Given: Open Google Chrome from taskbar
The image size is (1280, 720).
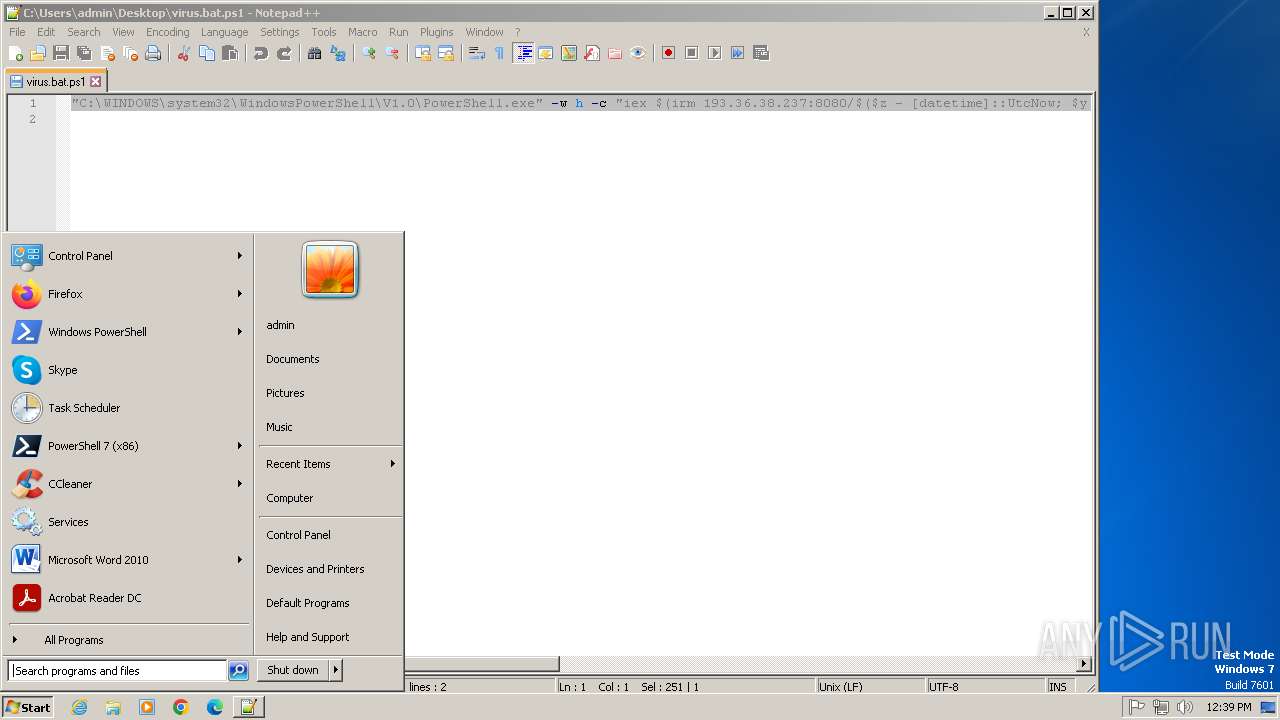Looking at the screenshot, I should point(181,707).
